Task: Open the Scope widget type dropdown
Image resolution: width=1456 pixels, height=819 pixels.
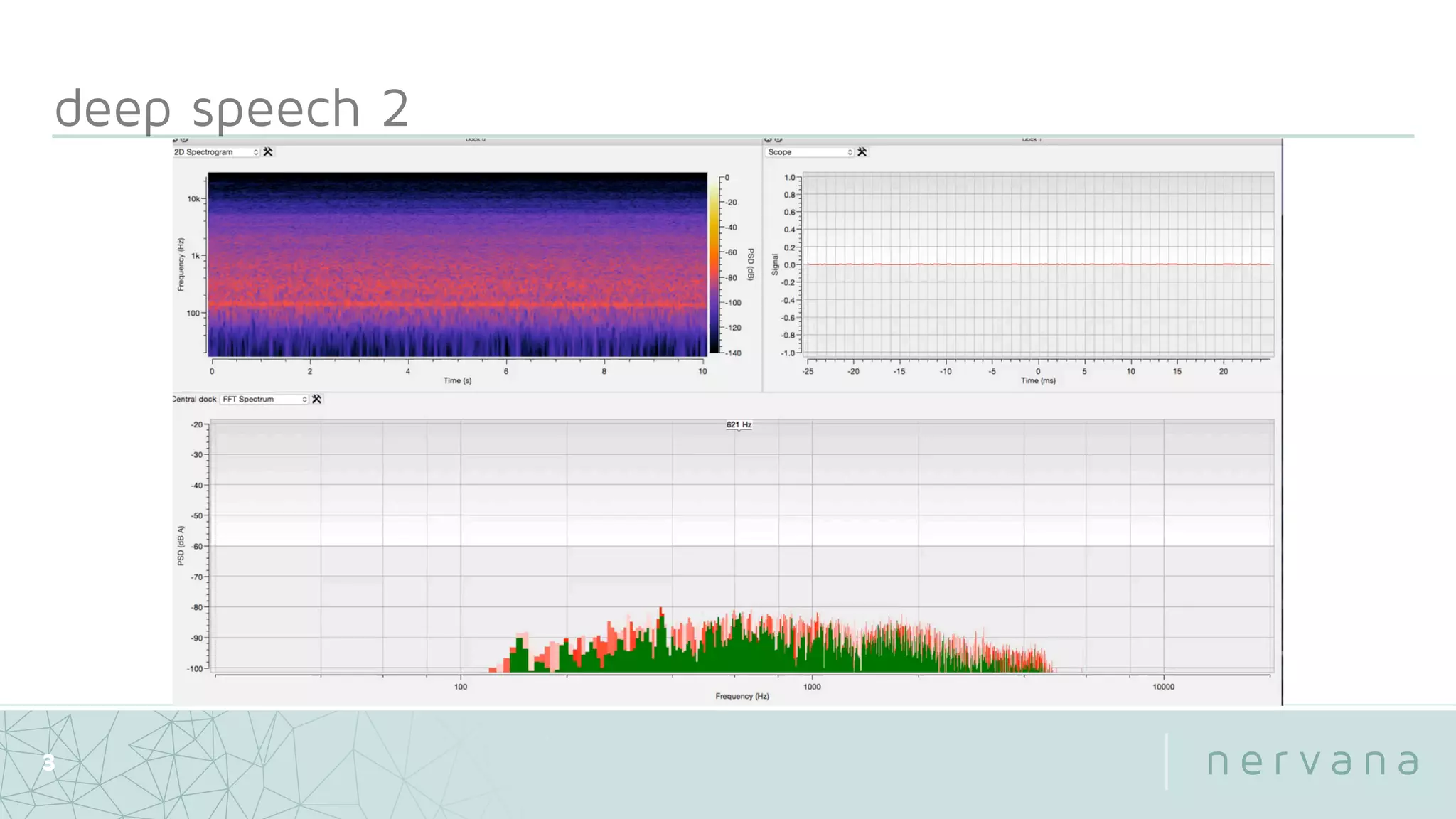Action: point(809,152)
